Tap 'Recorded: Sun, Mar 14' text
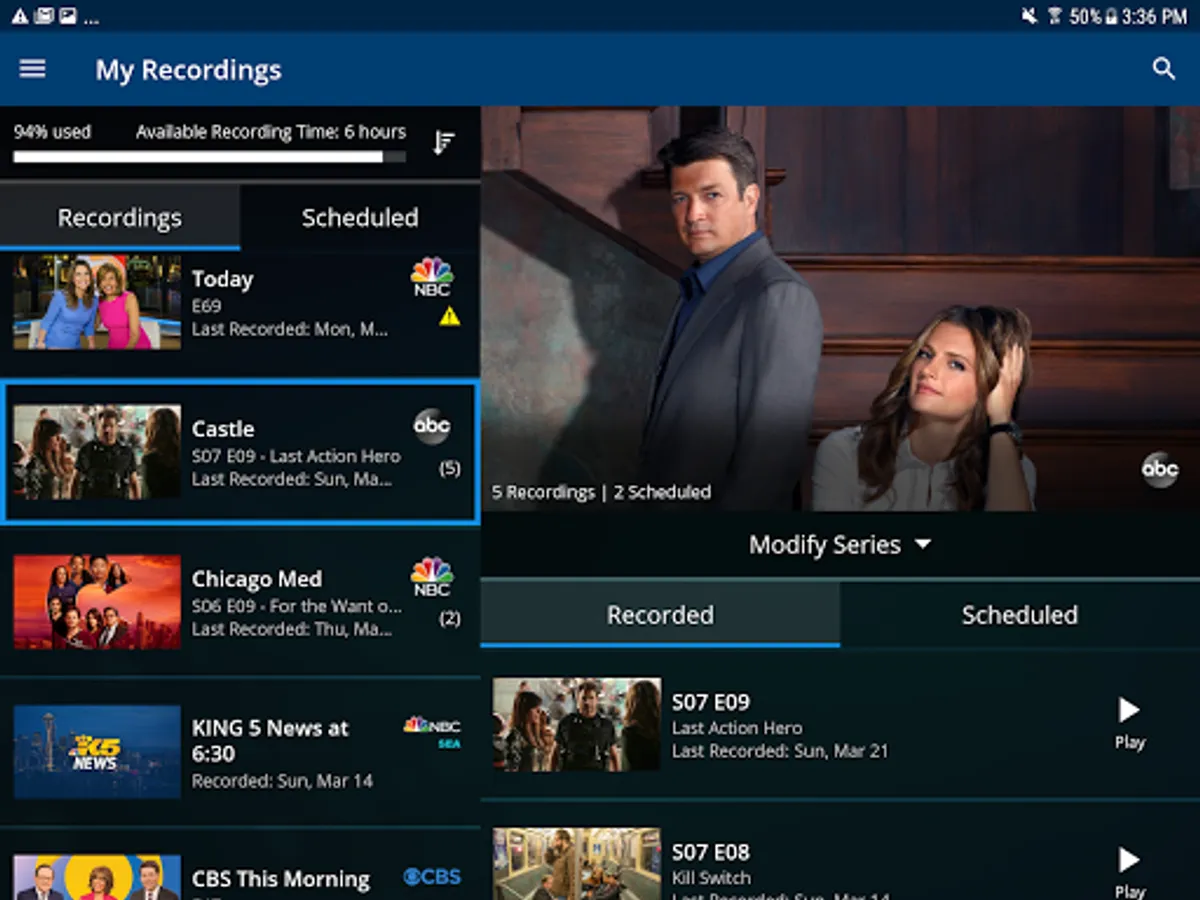1200x900 pixels. coord(282,781)
